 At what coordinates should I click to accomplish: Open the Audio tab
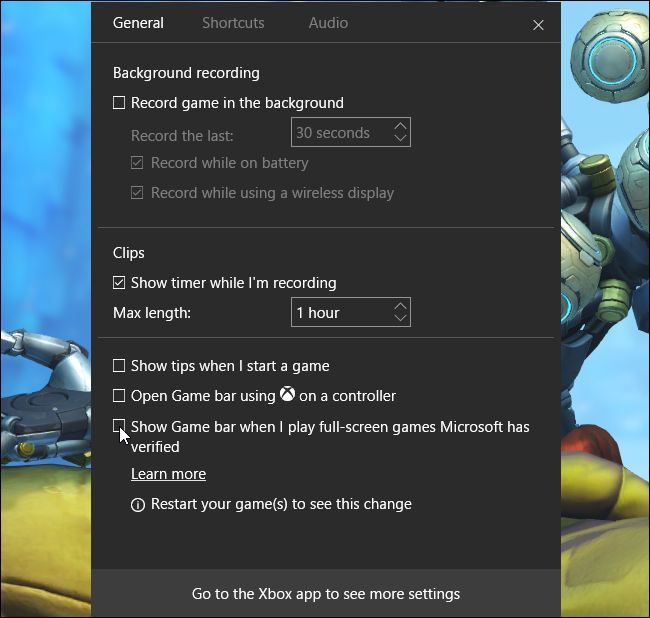point(328,23)
